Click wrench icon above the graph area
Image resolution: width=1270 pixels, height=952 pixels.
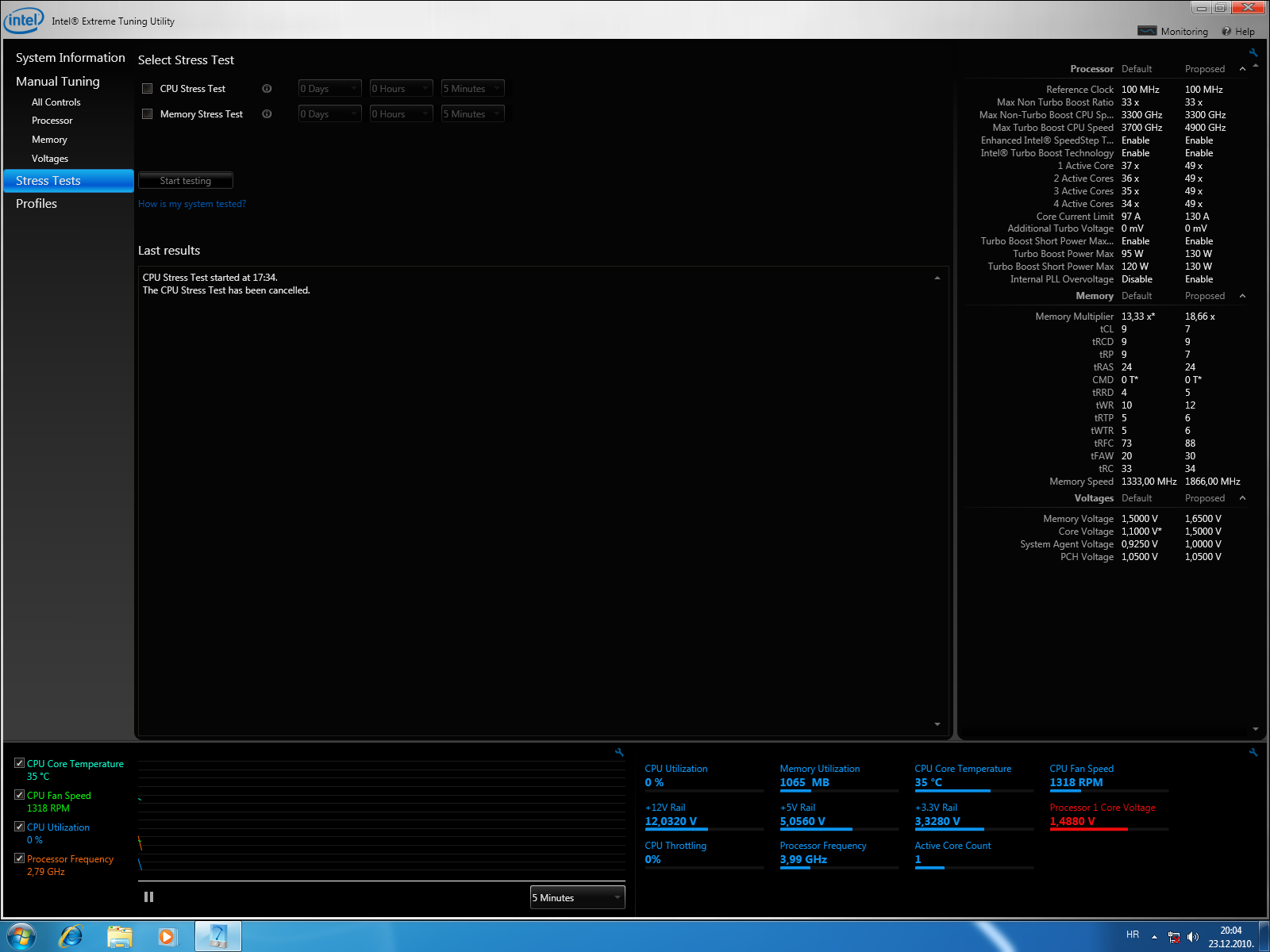(619, 752)
